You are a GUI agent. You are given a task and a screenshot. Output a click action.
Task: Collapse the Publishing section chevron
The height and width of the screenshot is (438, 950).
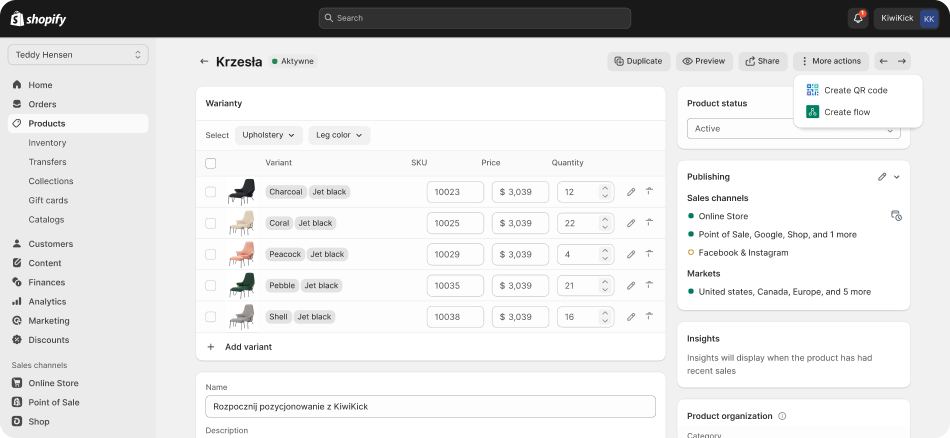pyautogui.click(x=897, y=177)
